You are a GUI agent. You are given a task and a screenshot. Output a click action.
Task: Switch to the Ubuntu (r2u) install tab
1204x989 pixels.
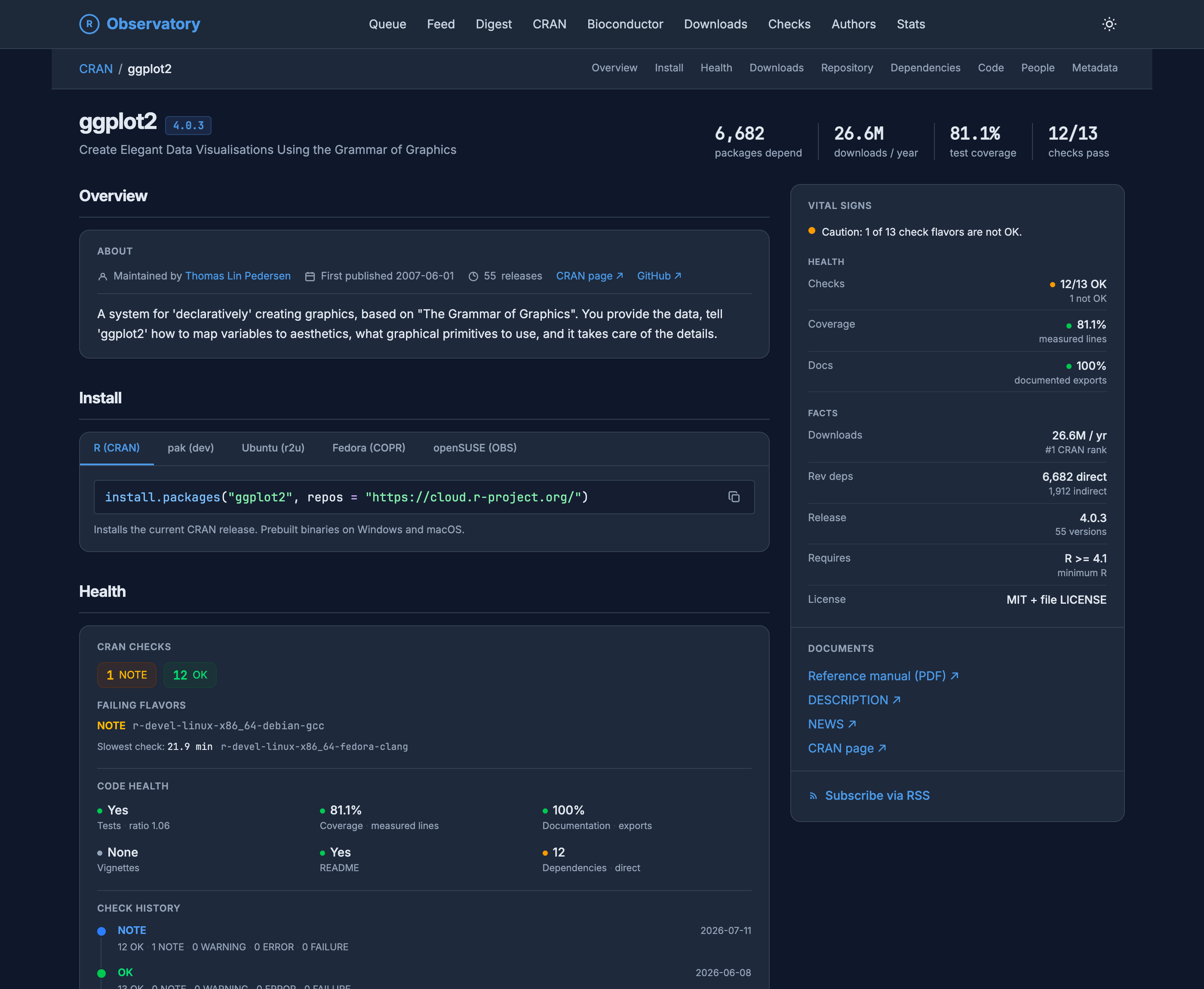click(273, 448)
